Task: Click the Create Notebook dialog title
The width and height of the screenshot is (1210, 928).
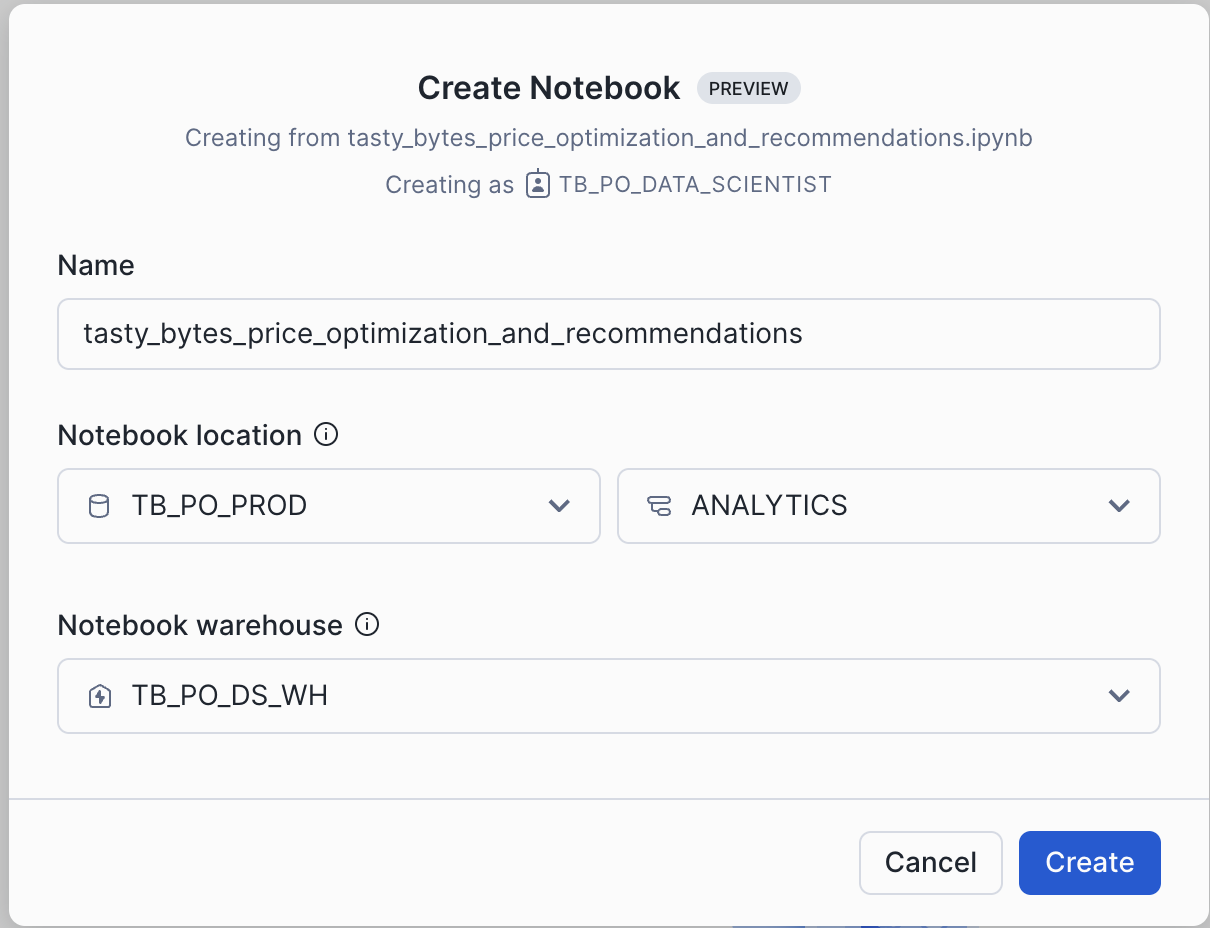Action: click(548, 88)
